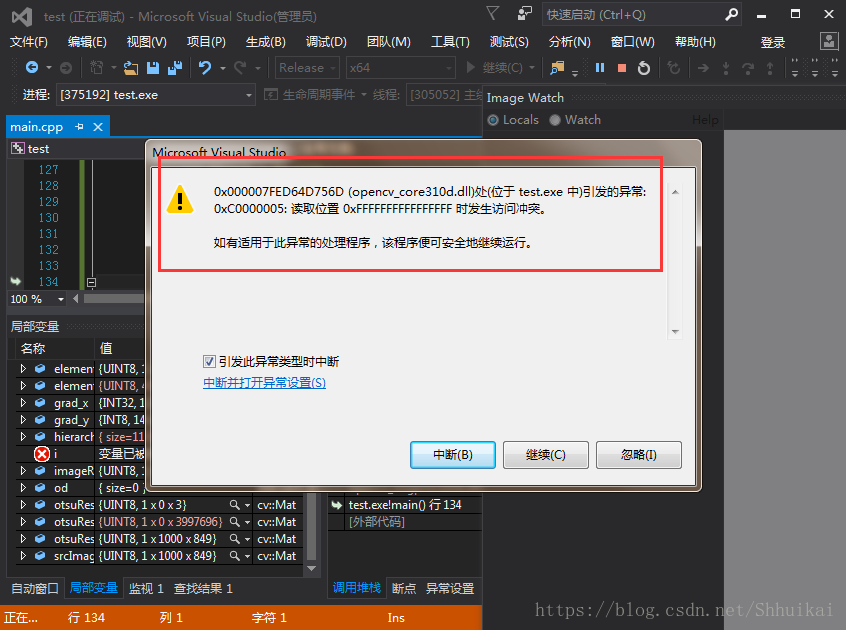Click the lifecycle events icon
This screenshot has width=846, height=630.
click(270, 95)
